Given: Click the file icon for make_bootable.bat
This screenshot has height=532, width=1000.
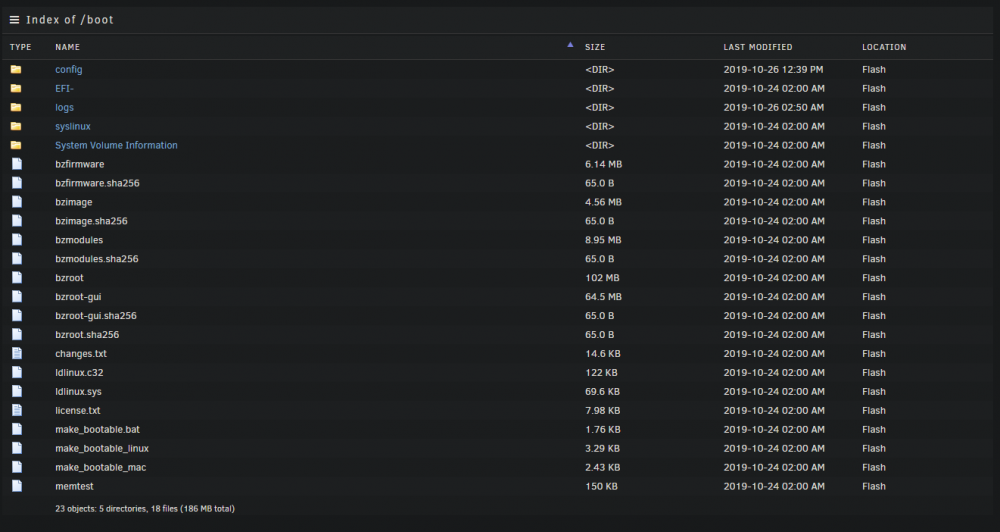Looking at the screenshot, I should coord(17,429).
